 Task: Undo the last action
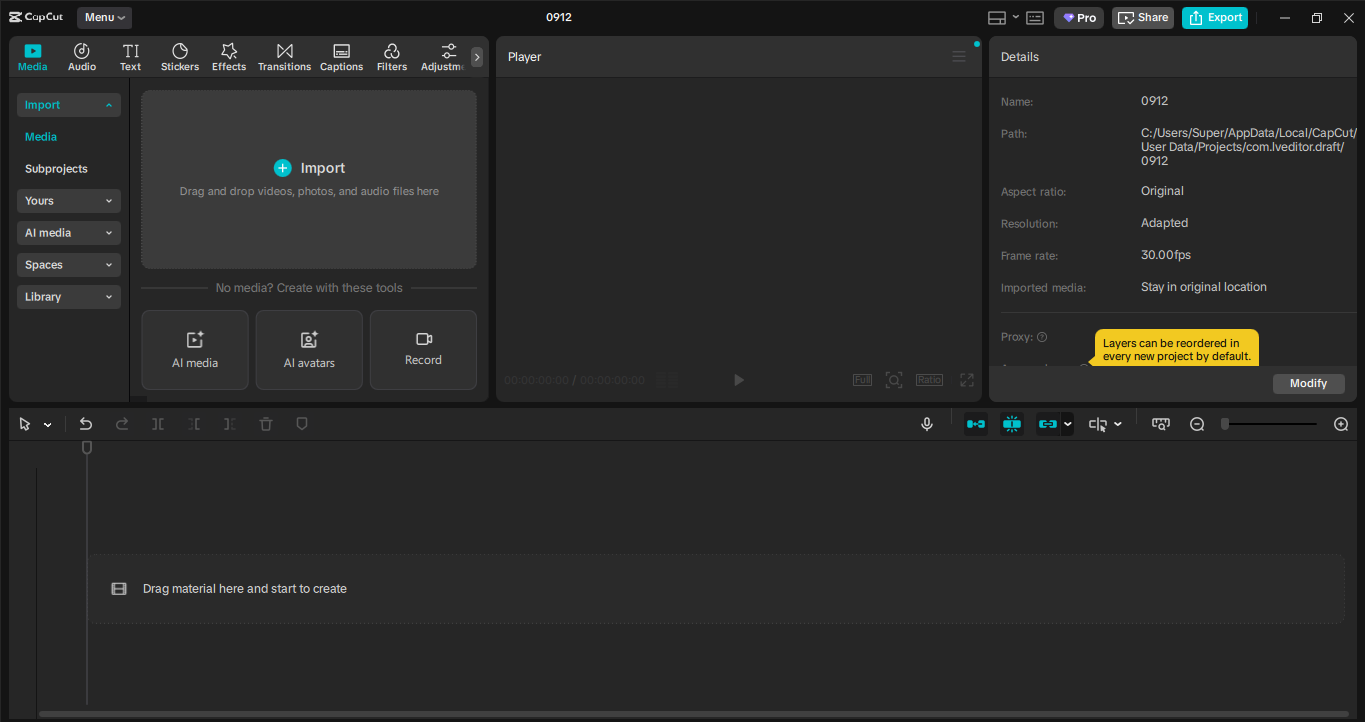click(86, 423)
